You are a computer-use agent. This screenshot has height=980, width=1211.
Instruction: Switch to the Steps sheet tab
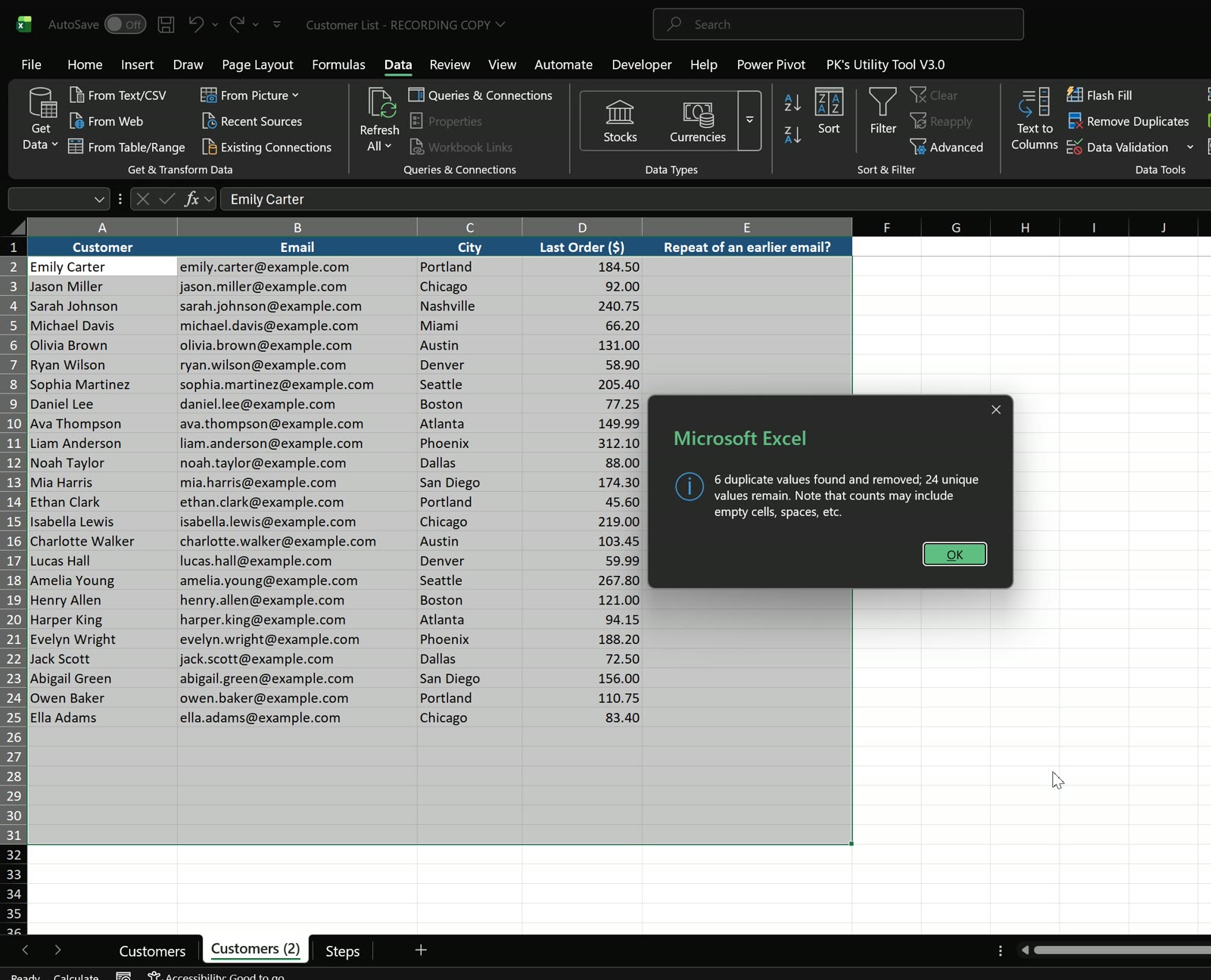point(342,951)
